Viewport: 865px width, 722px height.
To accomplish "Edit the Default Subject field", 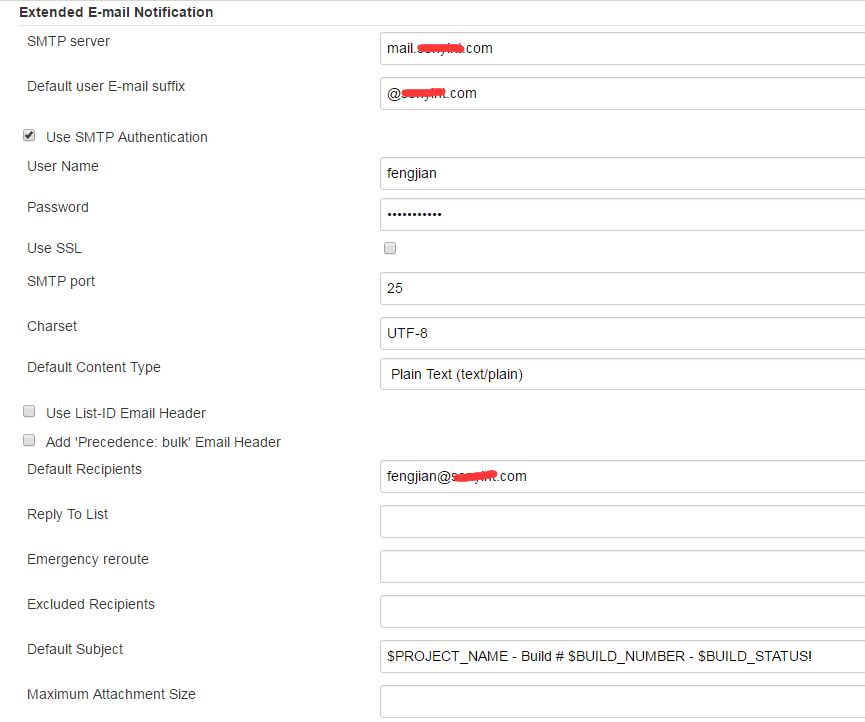I will tap(622, 656).
